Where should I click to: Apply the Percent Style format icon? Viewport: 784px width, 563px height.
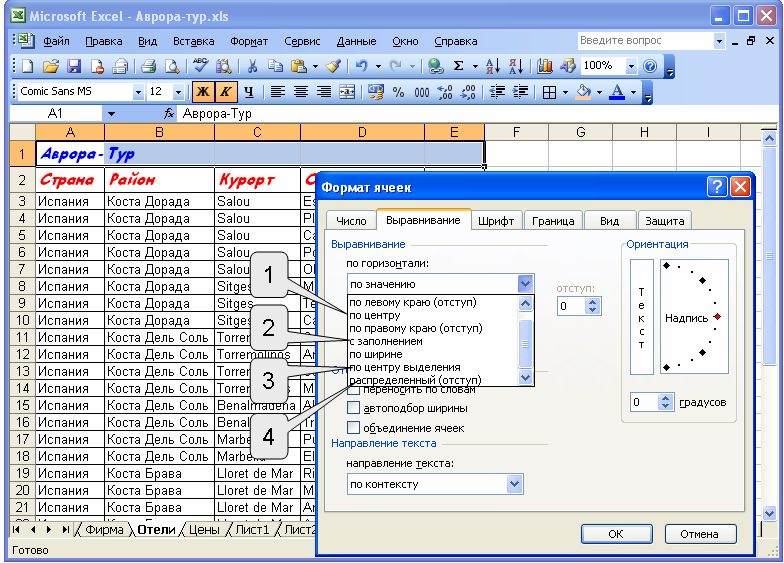coord(398,92)
